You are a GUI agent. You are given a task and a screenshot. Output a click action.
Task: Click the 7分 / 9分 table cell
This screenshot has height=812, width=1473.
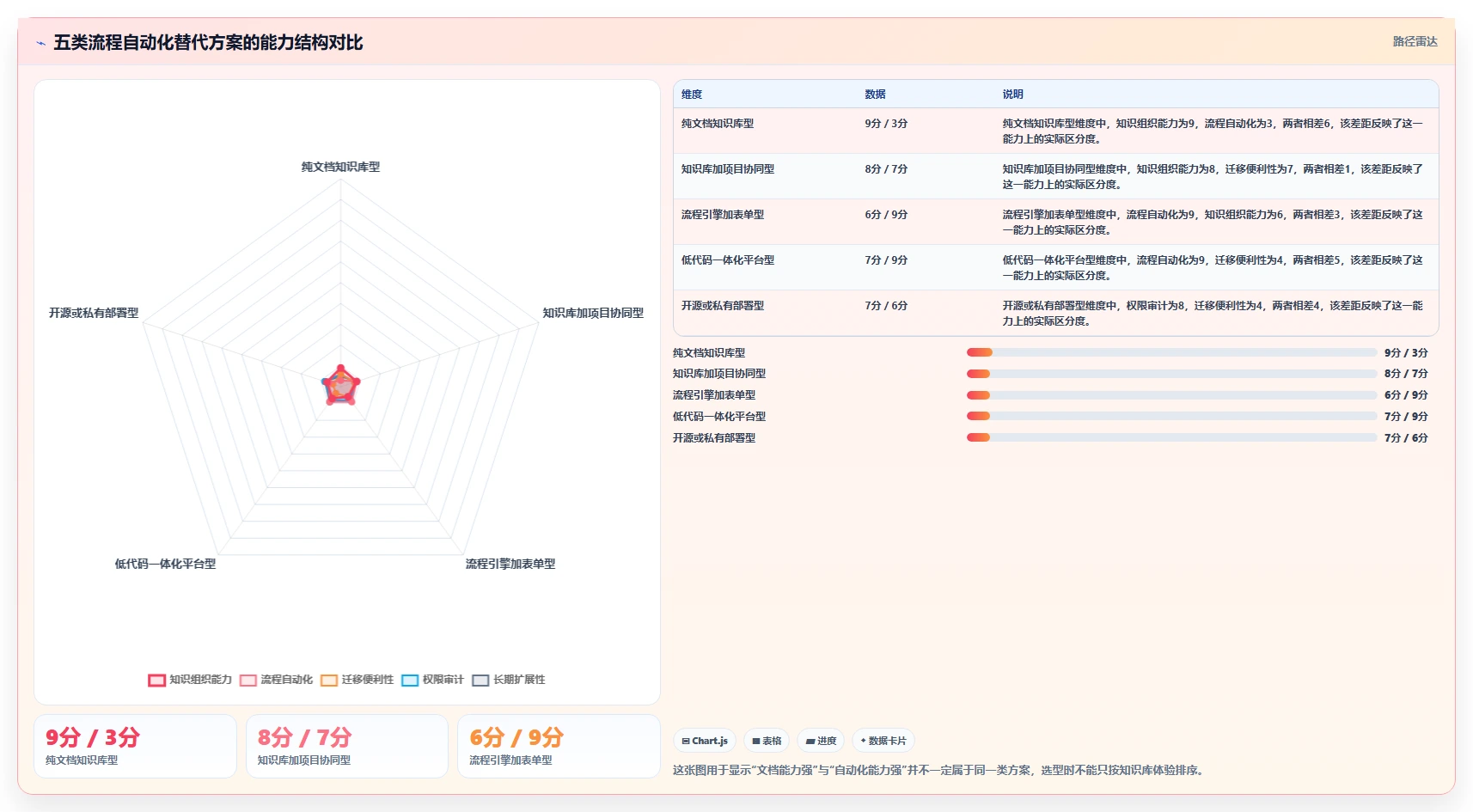pyautogui.click(x=886, y=260)
